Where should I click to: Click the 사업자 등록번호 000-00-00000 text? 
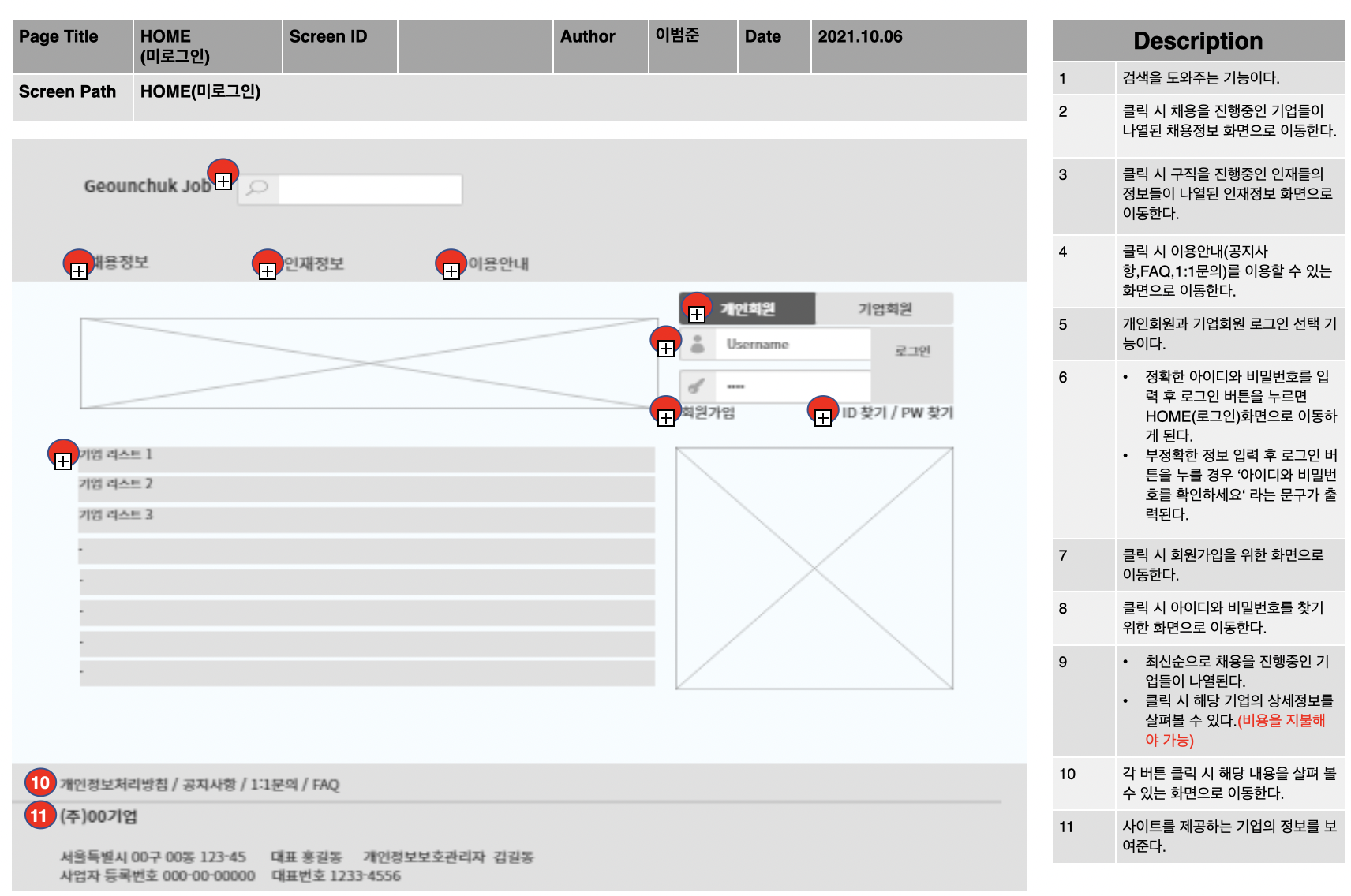tap(158, 875)
